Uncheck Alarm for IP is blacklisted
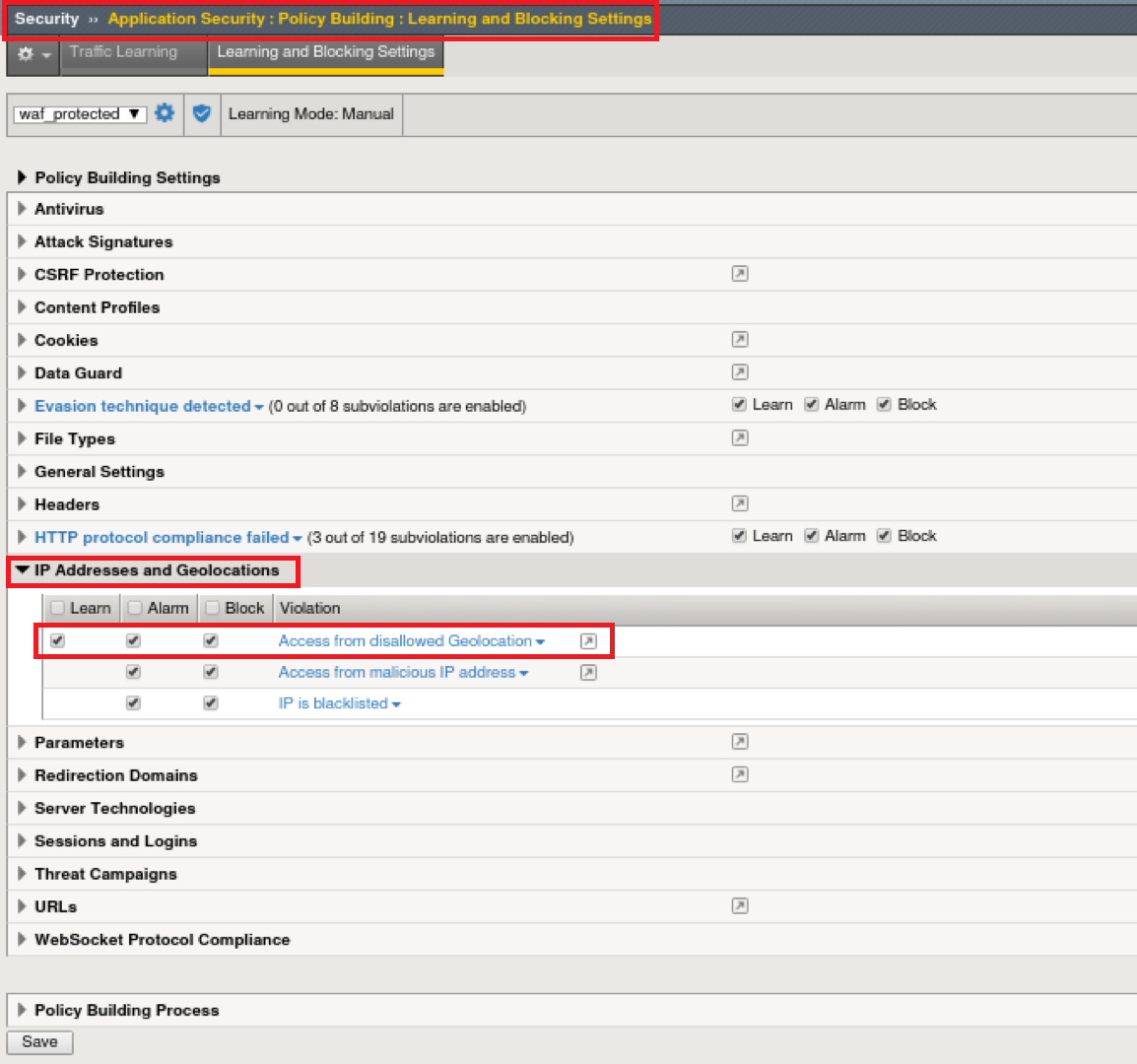Screen dimensions: 1137x1064 click(133, 702)
